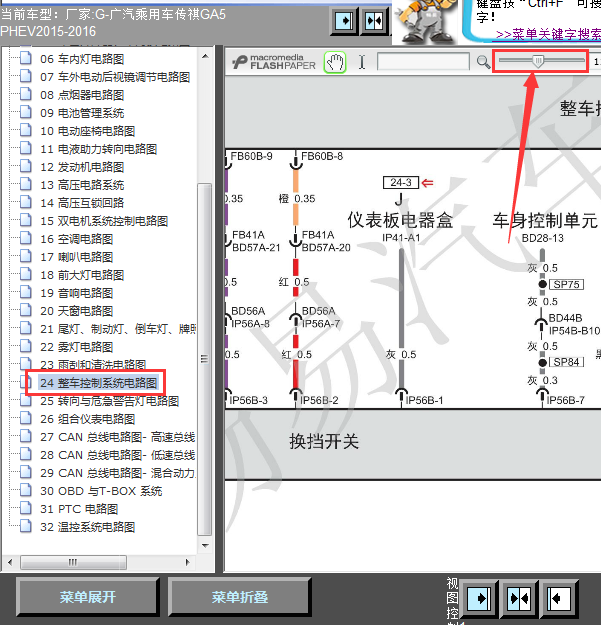Viewport: 601px width, 627px height.
Task: Click the SP84 splice label
Action: click(566, 362)
